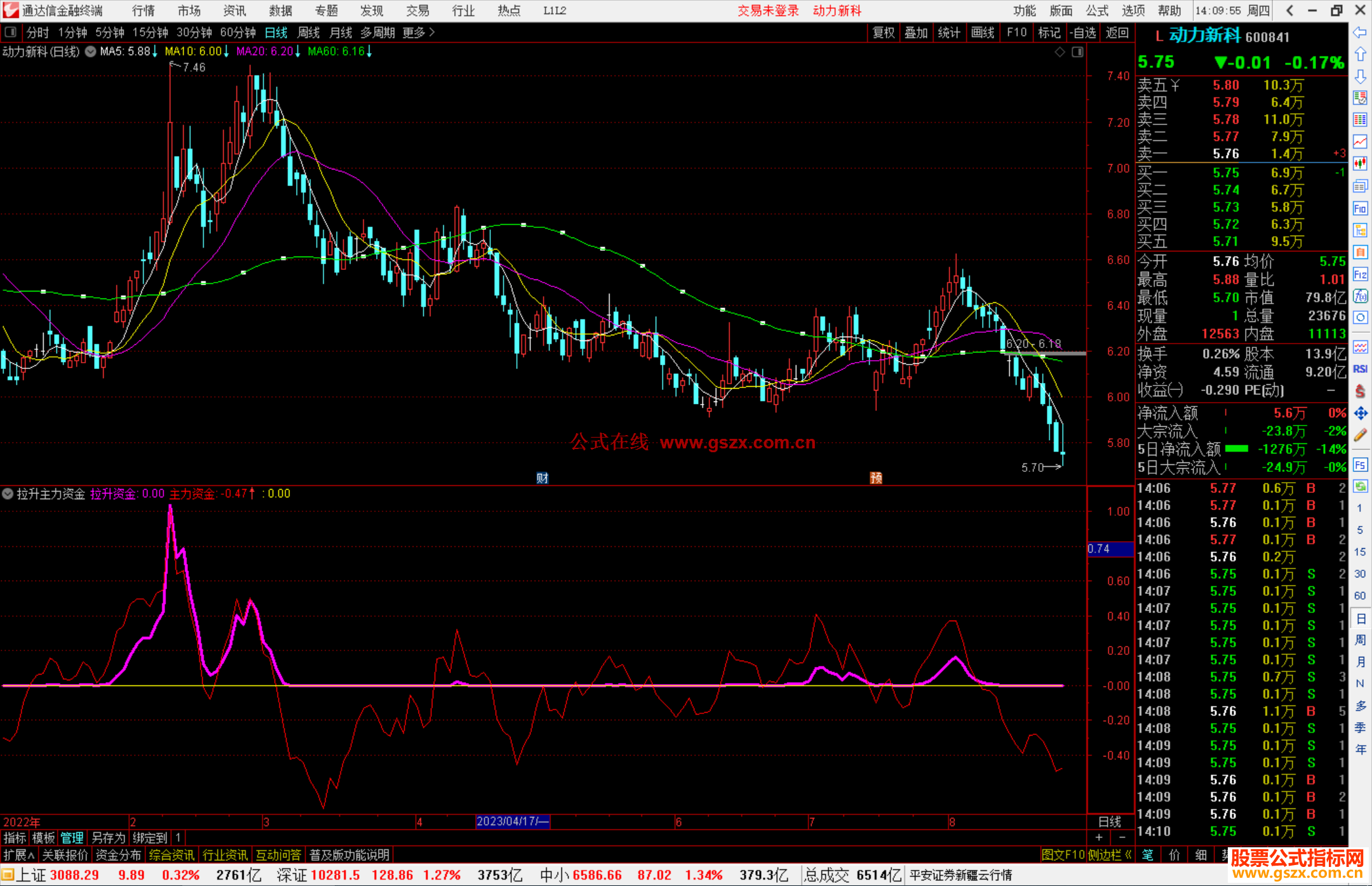Screen dimensions: 1372x886
Task: Click the candlestick chart sidebar icon
Action: (1360, 164)
